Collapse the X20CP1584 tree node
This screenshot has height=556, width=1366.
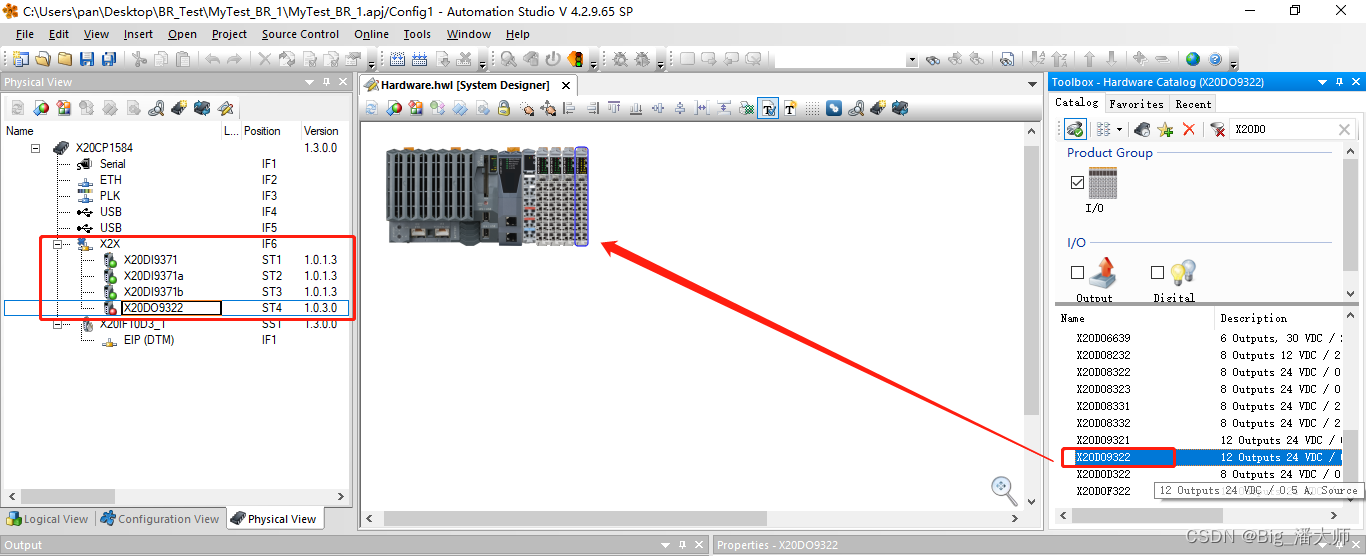35,148
